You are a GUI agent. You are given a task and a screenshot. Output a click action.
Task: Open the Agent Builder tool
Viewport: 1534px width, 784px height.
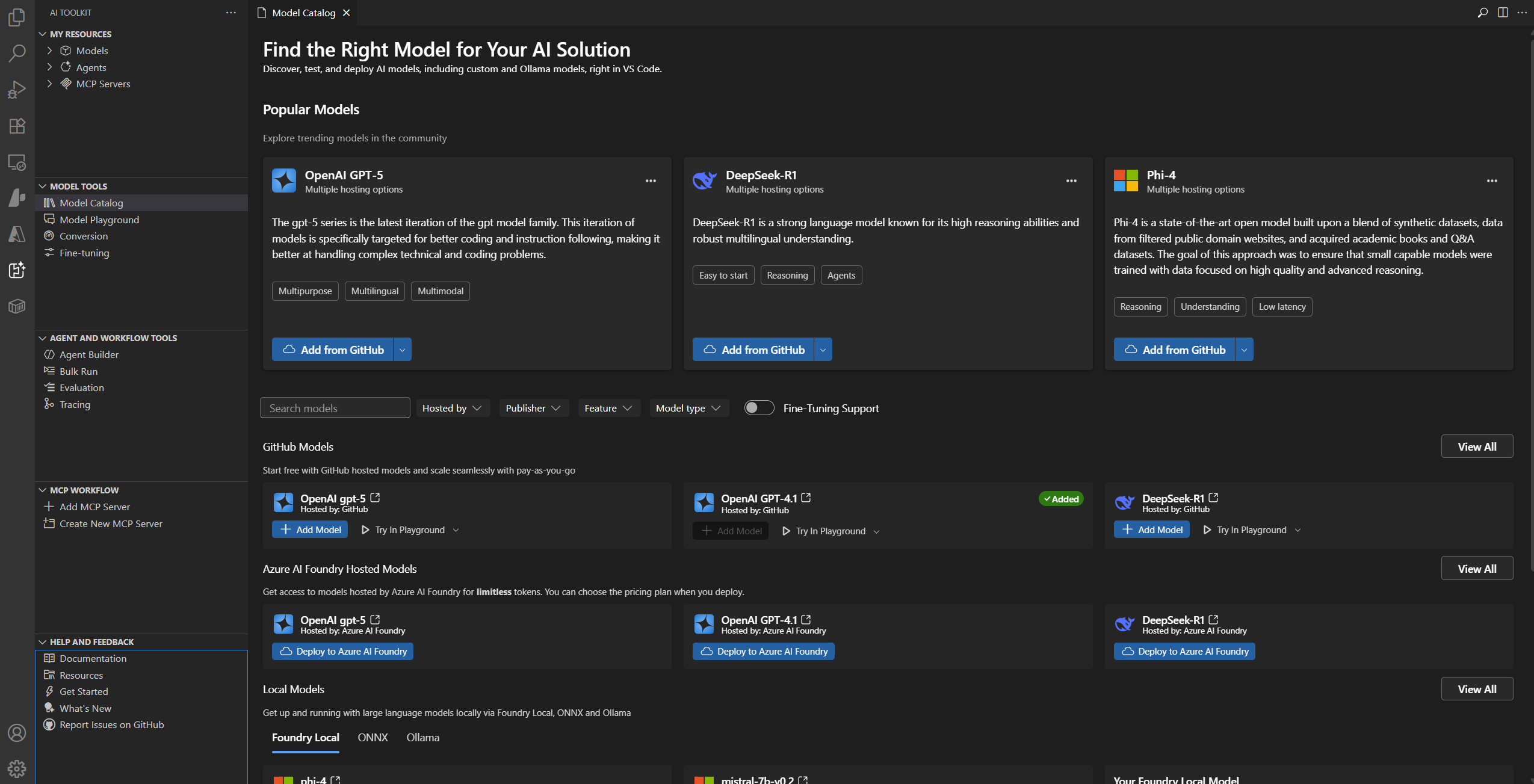[x=89, y=354]
